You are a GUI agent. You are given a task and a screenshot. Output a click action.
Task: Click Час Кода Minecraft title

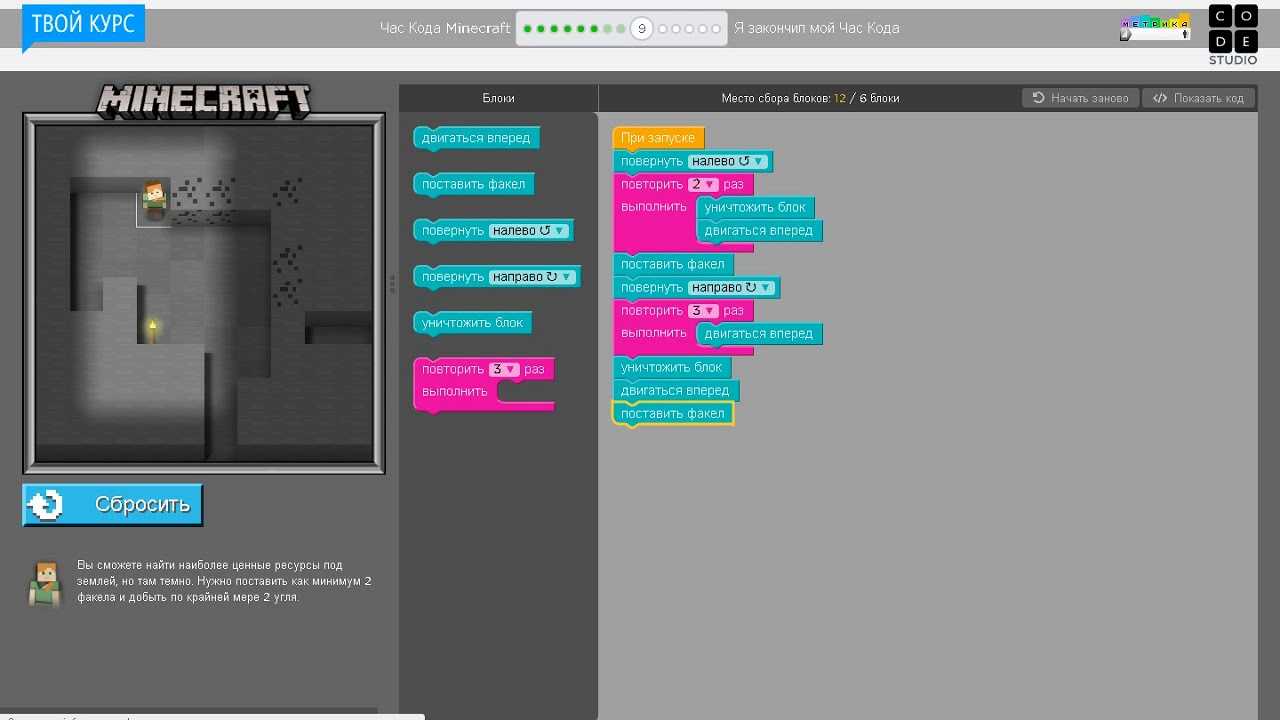tap(445, 28)
